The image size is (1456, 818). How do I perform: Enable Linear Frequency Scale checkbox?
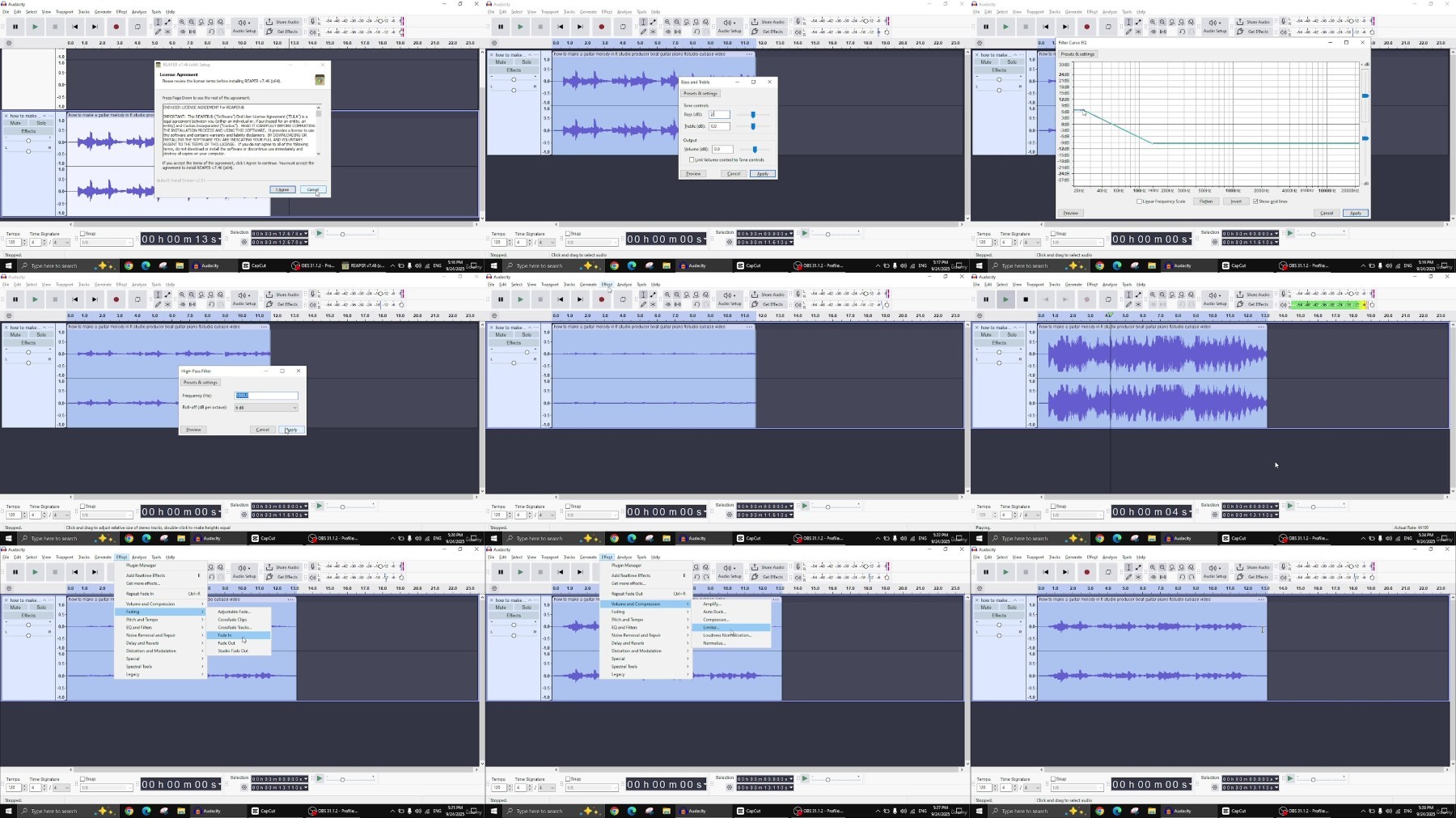(x=1140, y=201)
